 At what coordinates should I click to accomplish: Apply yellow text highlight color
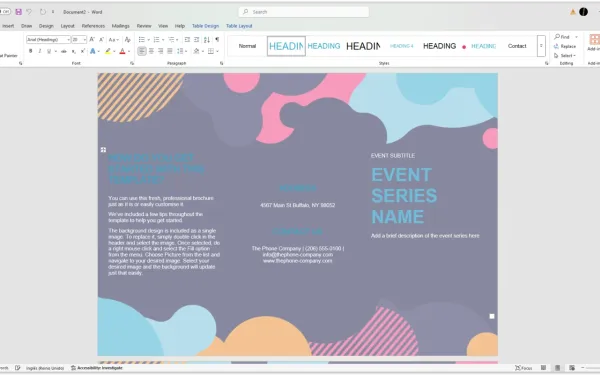click(108, 51)
